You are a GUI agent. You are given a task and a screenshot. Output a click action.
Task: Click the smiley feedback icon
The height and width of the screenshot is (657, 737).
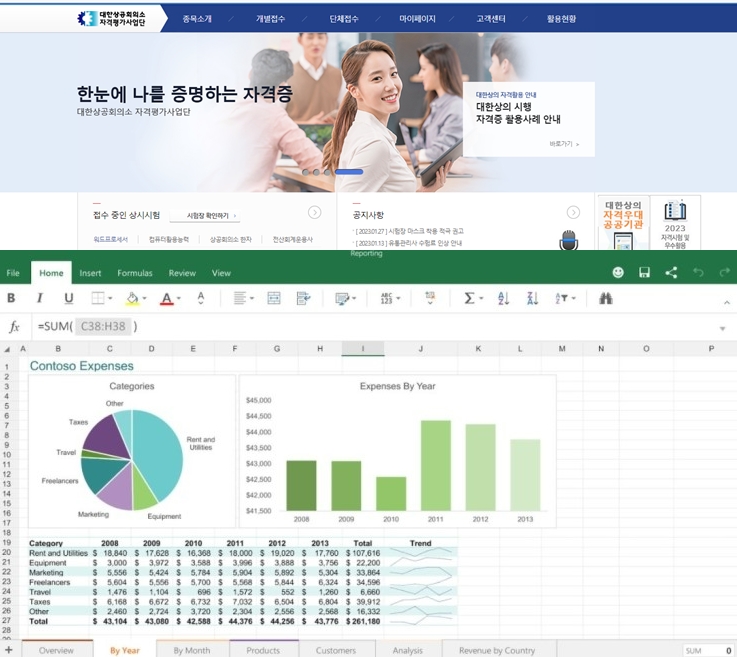tap(618, 272)
